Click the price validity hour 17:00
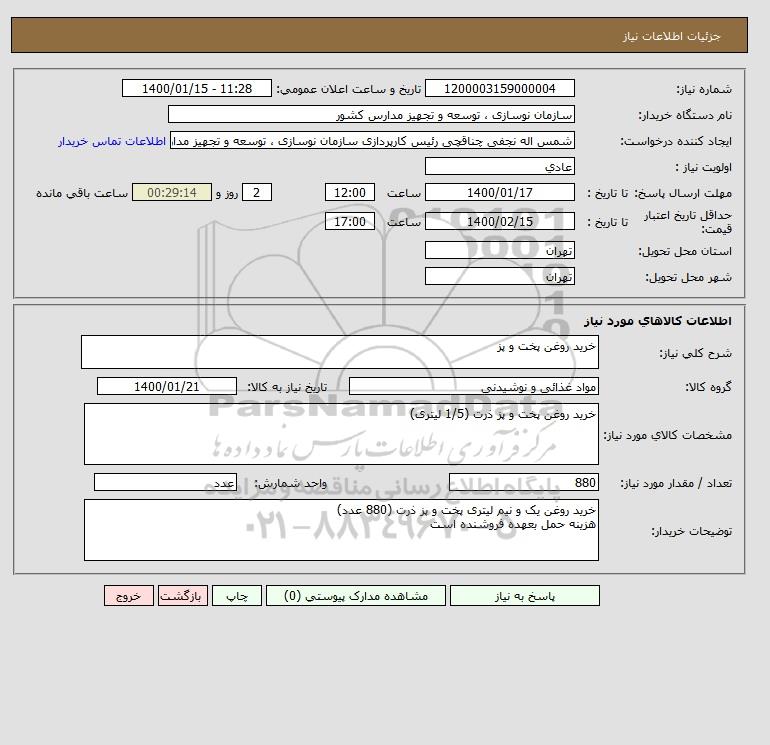Screen dimensions: 770x745 click(x=350, y=221)
